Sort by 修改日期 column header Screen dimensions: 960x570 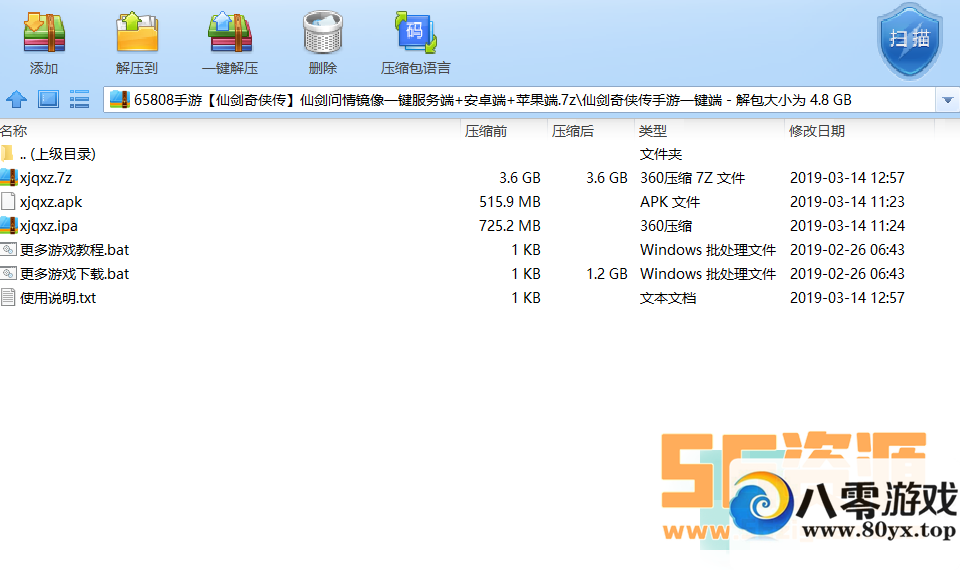pyautogui.click(x=817, y=131)
